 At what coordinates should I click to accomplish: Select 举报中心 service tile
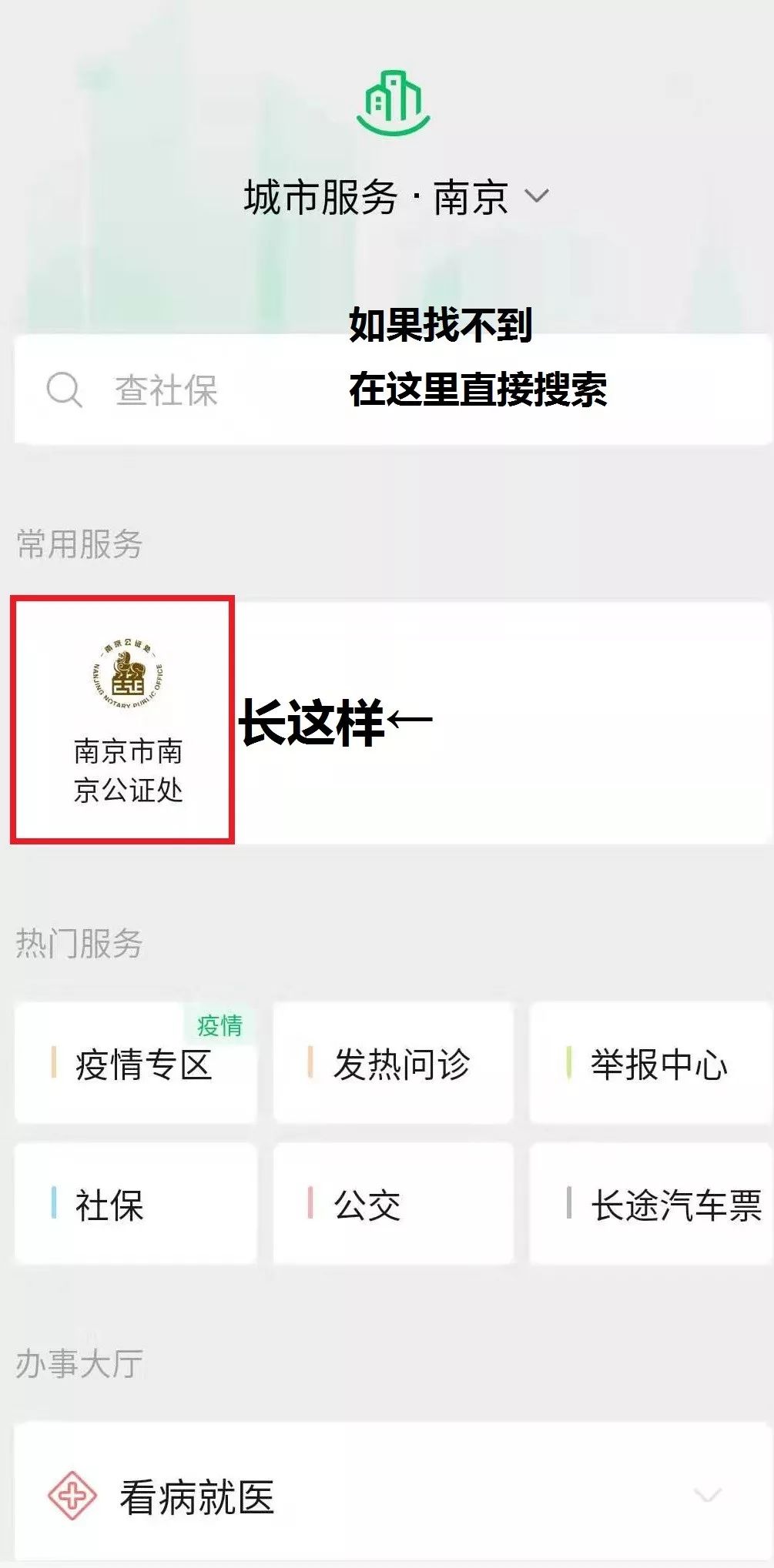click(650, 1062)
